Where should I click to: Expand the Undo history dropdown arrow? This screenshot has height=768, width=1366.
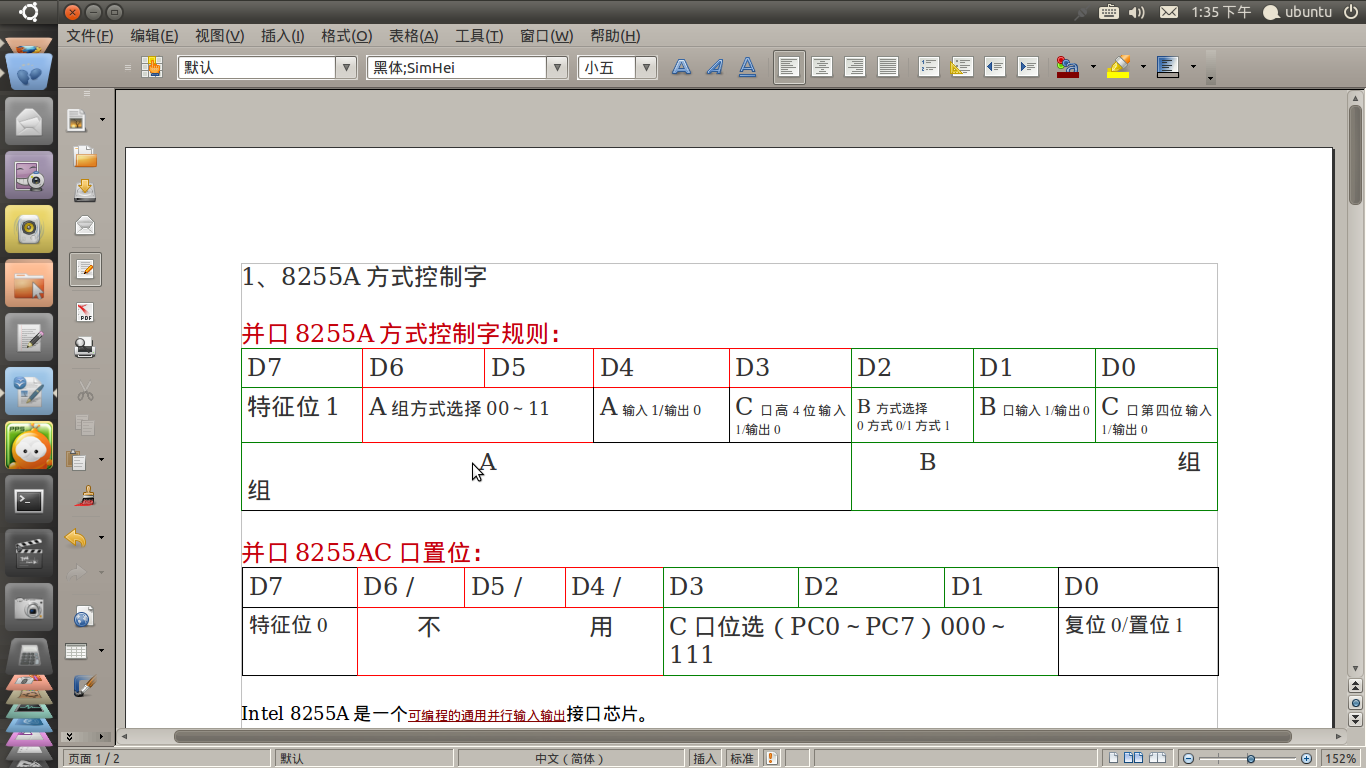(x=102, y=538)
